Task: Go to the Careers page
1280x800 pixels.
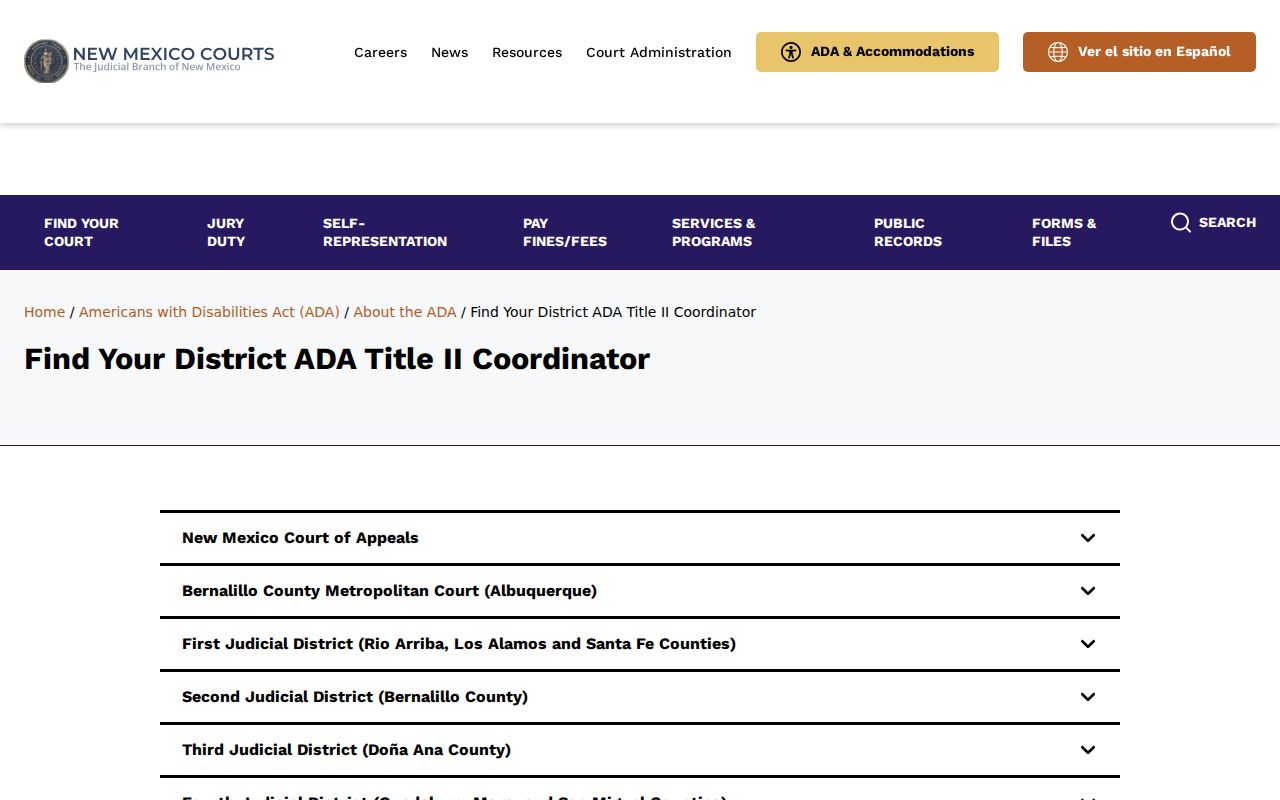Action: 380,52
